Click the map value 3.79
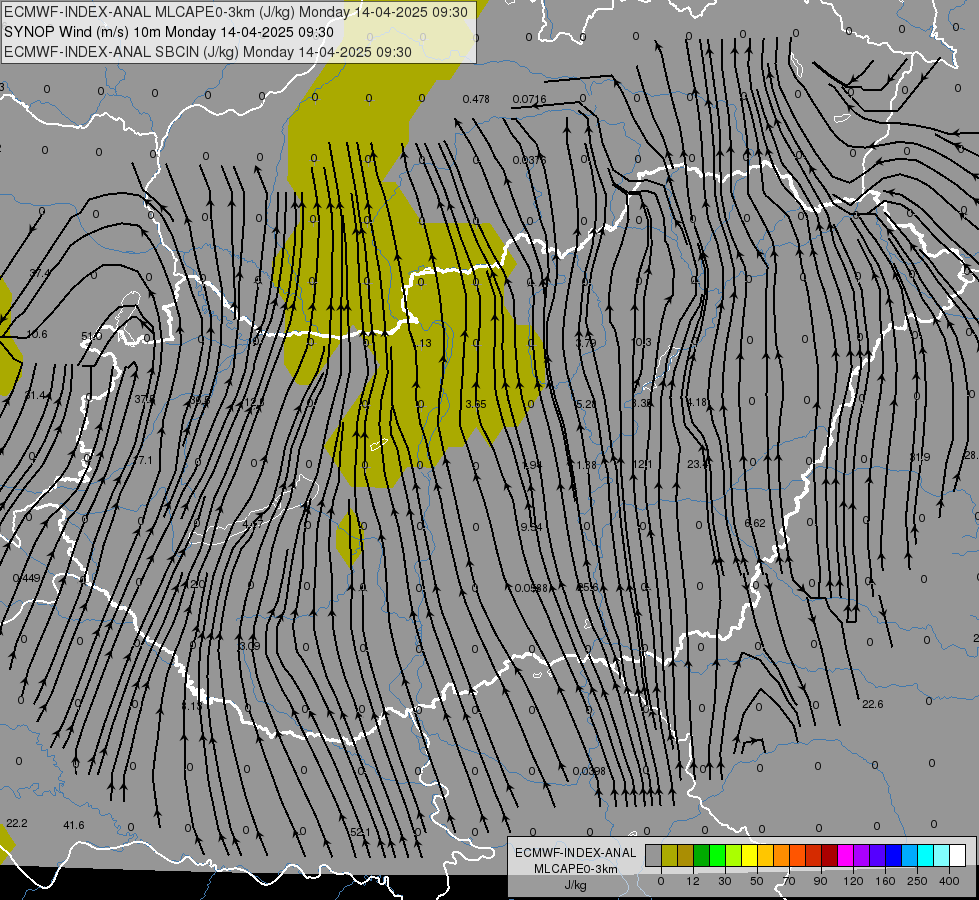 (586, 343)
